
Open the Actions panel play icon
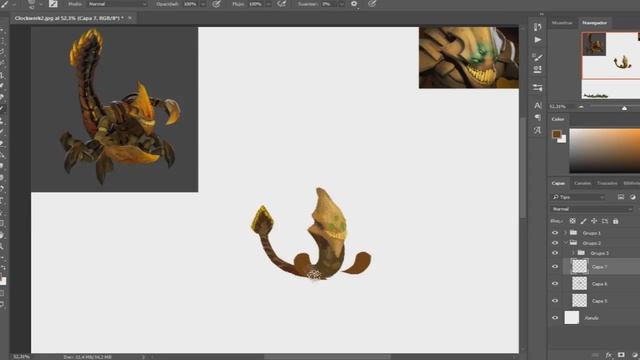[538, 40]
